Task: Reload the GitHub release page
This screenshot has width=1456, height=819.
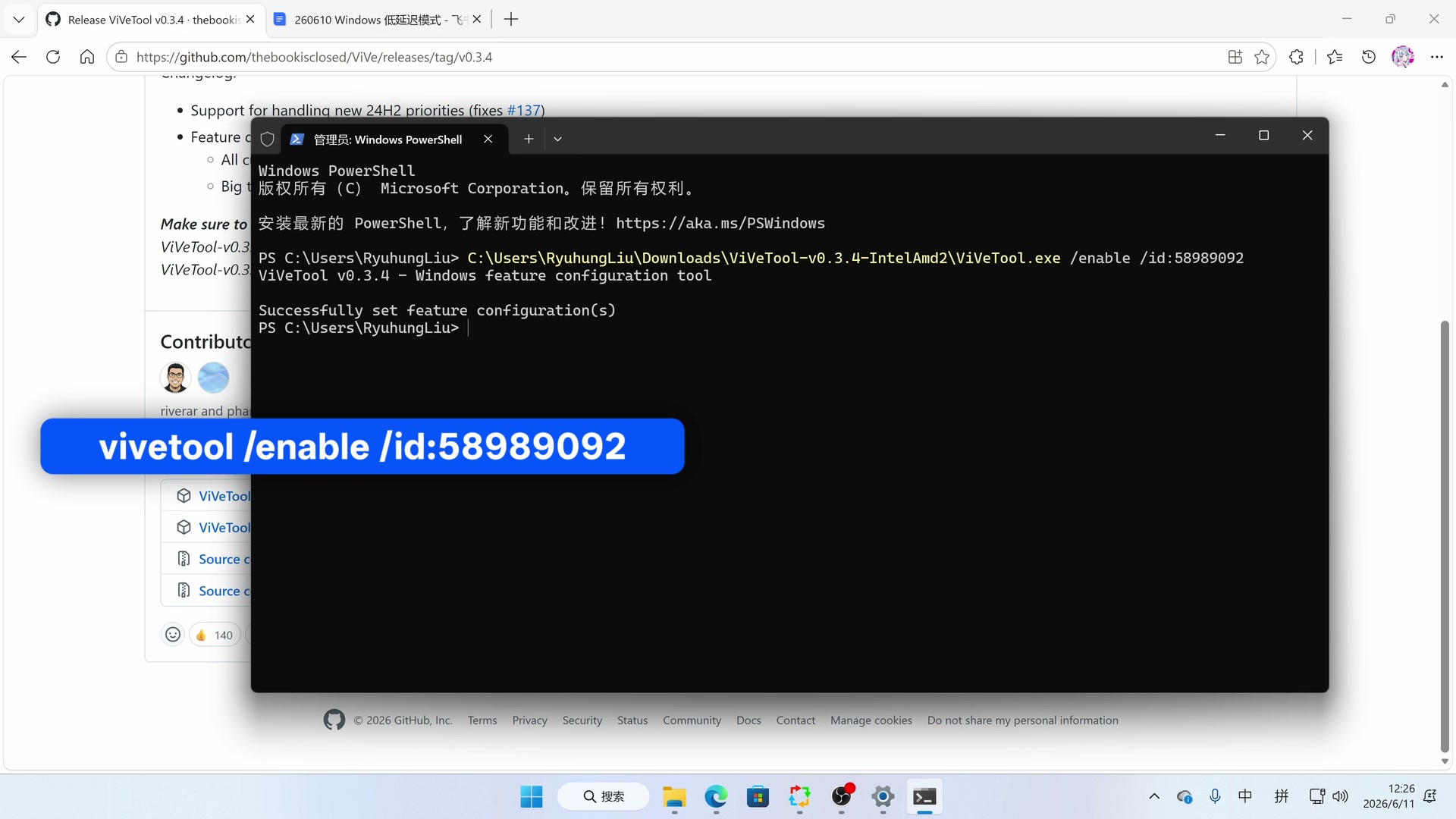Action: tap(53, 57)
